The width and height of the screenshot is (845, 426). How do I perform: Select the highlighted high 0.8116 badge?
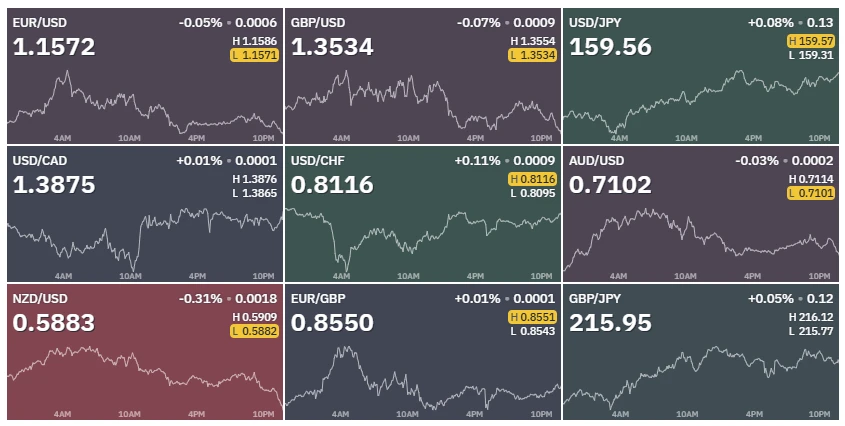pyautogui.click(x=532, y=179)
